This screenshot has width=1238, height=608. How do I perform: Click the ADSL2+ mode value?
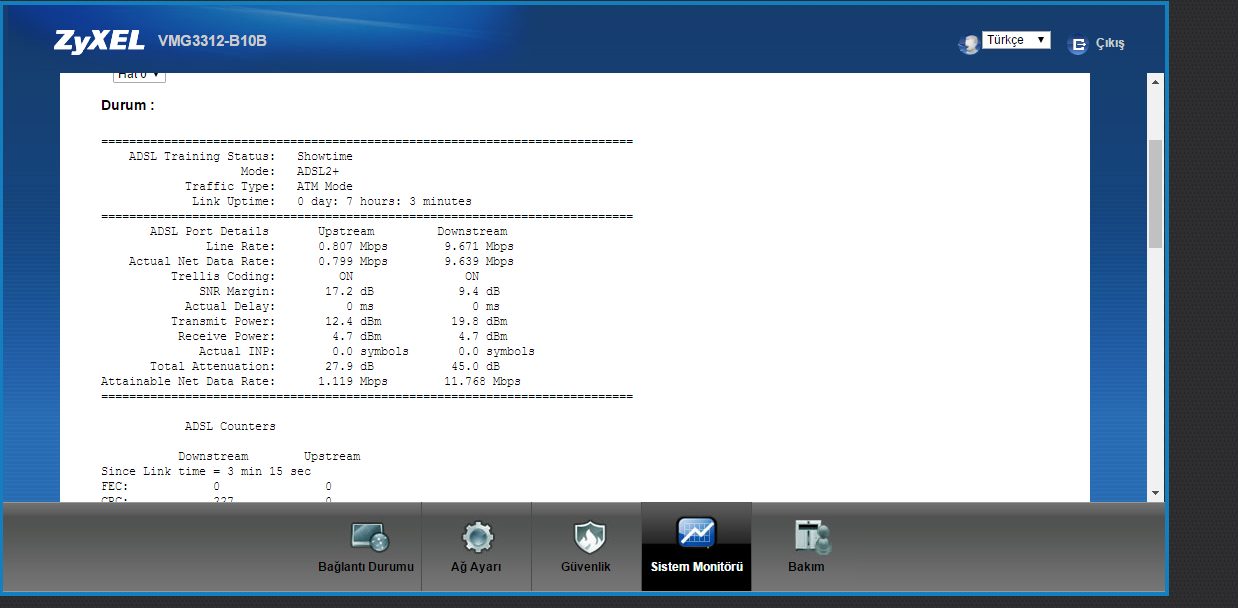click(x=318, y=171)
